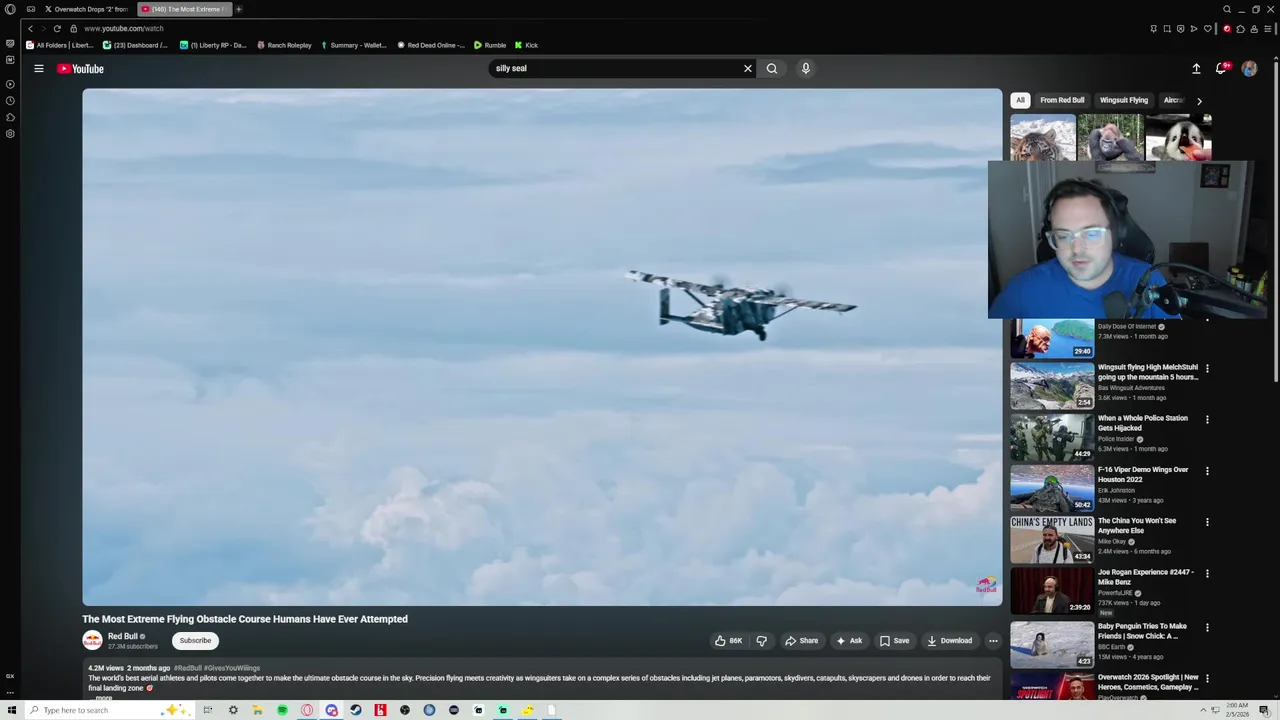Open Summary - Wallet bookmark
Image resolution: width=1280 pixels, height=720 pixels.
point(353,45)
